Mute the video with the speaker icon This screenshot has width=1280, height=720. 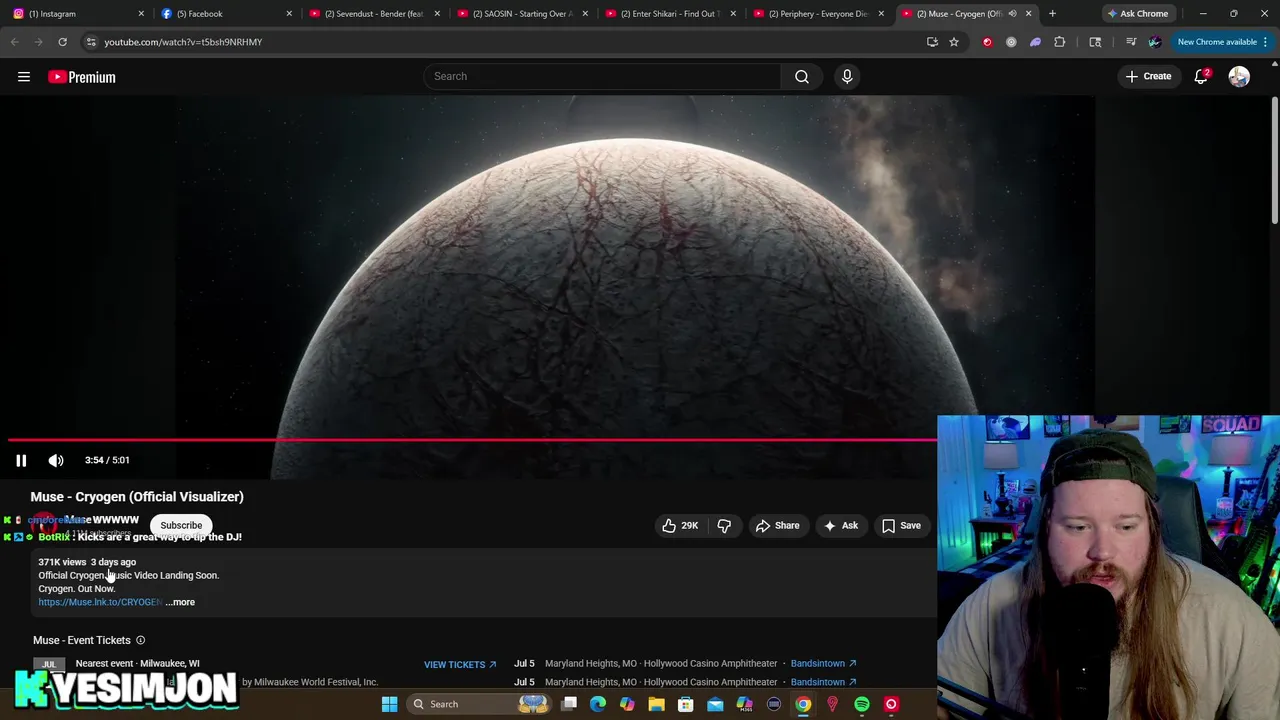coord(56,460)
